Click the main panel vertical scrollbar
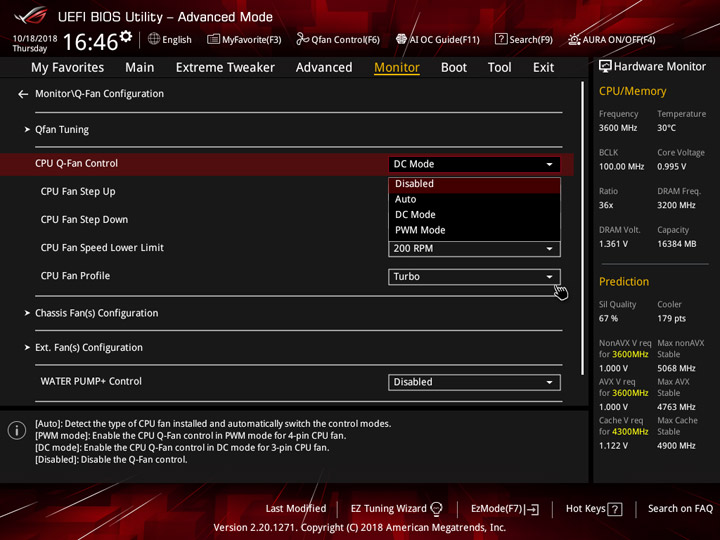This screenshot has height=540, width=720. 582,228
